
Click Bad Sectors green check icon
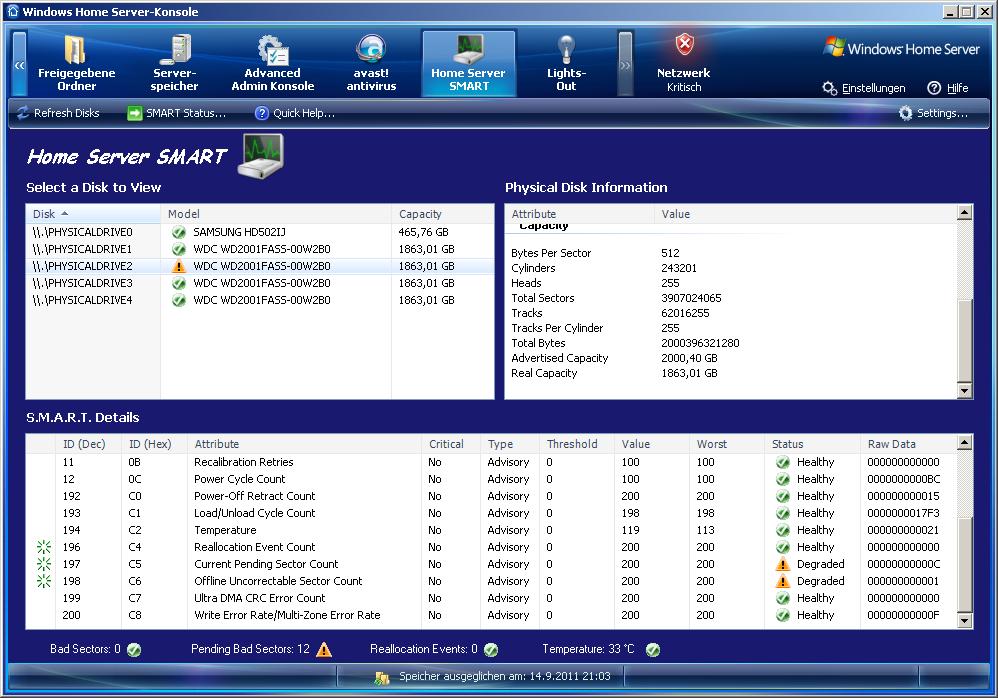point(134,650)
